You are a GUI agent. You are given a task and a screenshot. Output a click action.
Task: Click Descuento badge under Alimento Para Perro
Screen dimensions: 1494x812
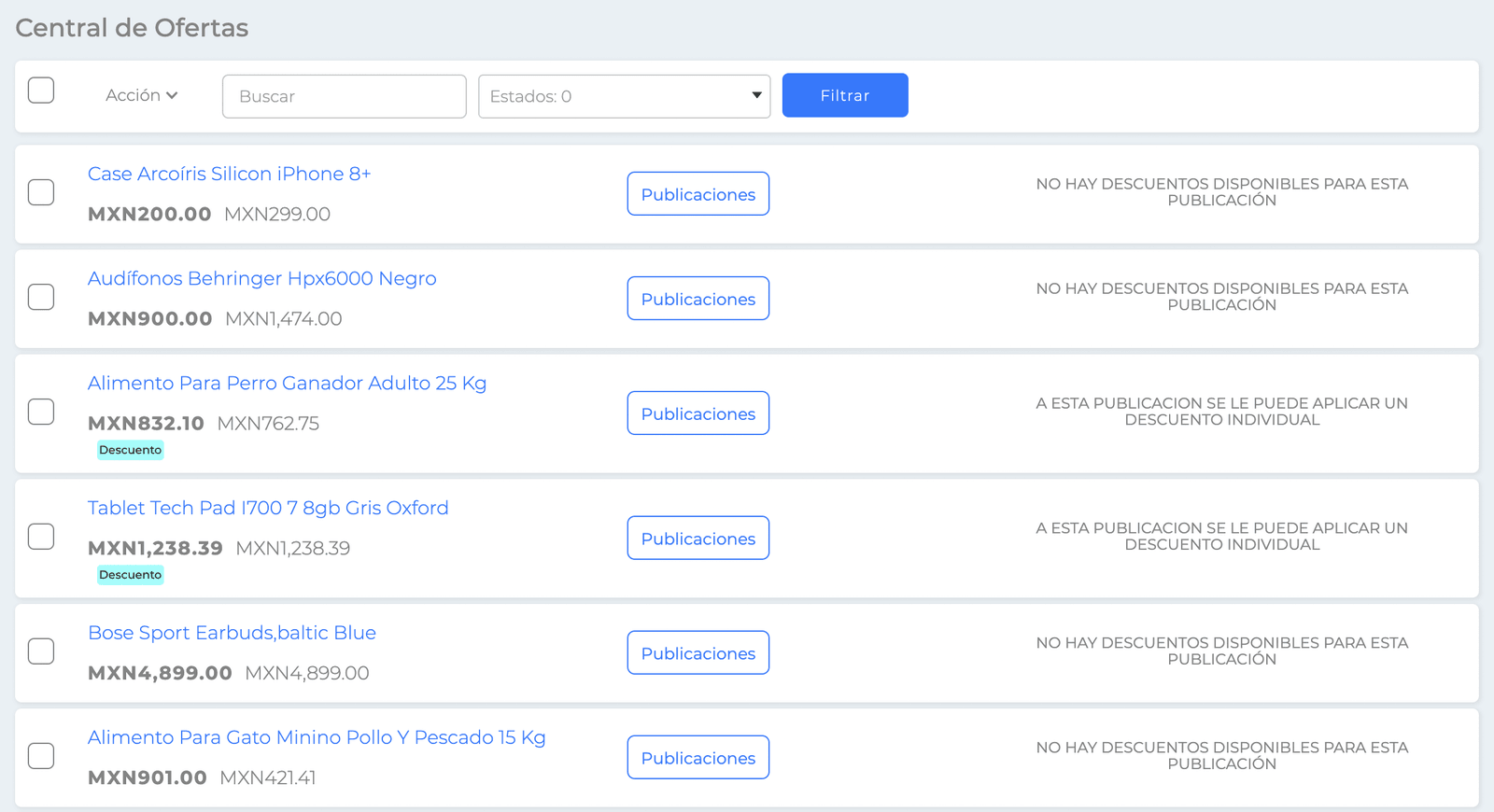pos(131,450)
